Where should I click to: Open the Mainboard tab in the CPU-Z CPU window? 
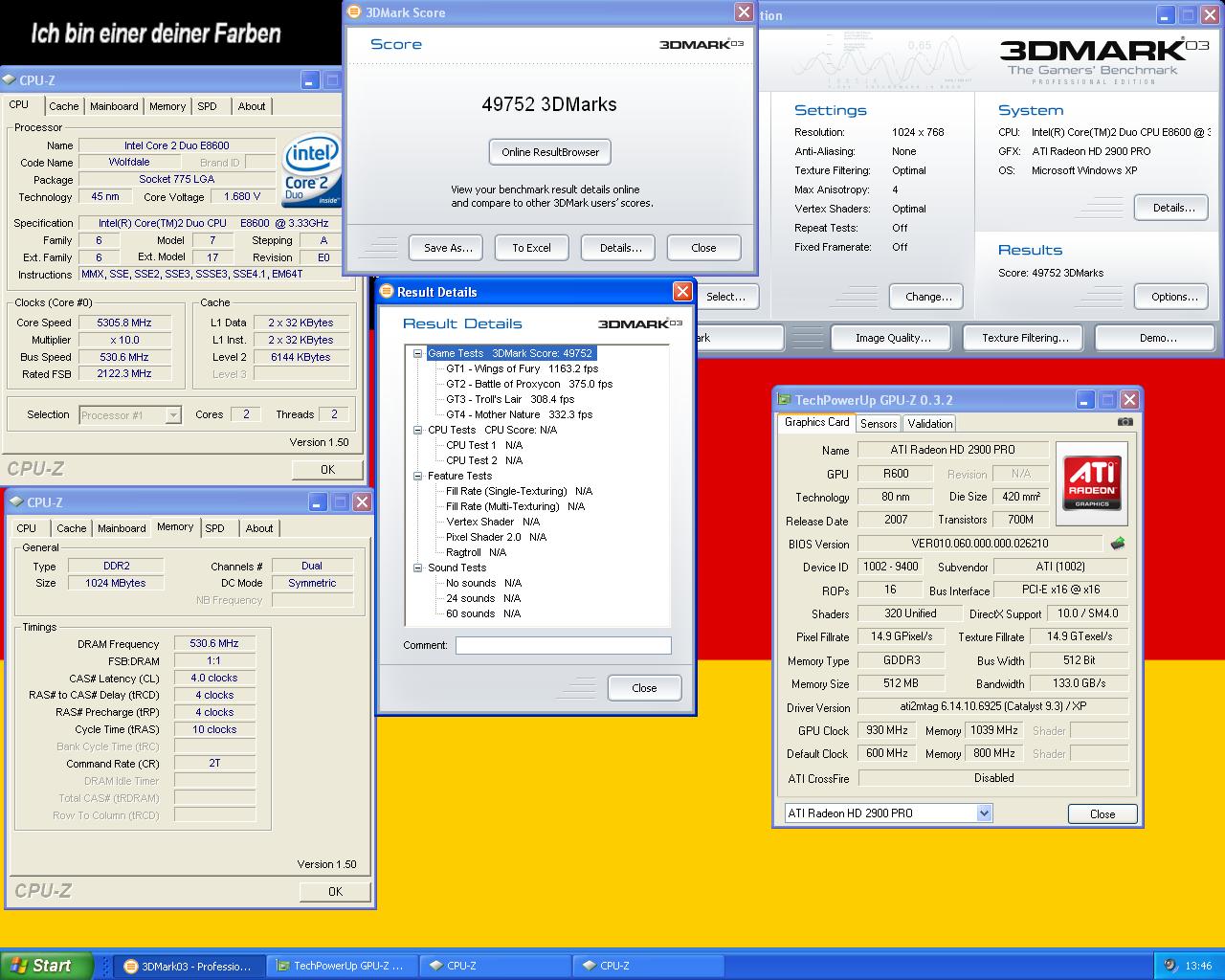coord(114,106)
